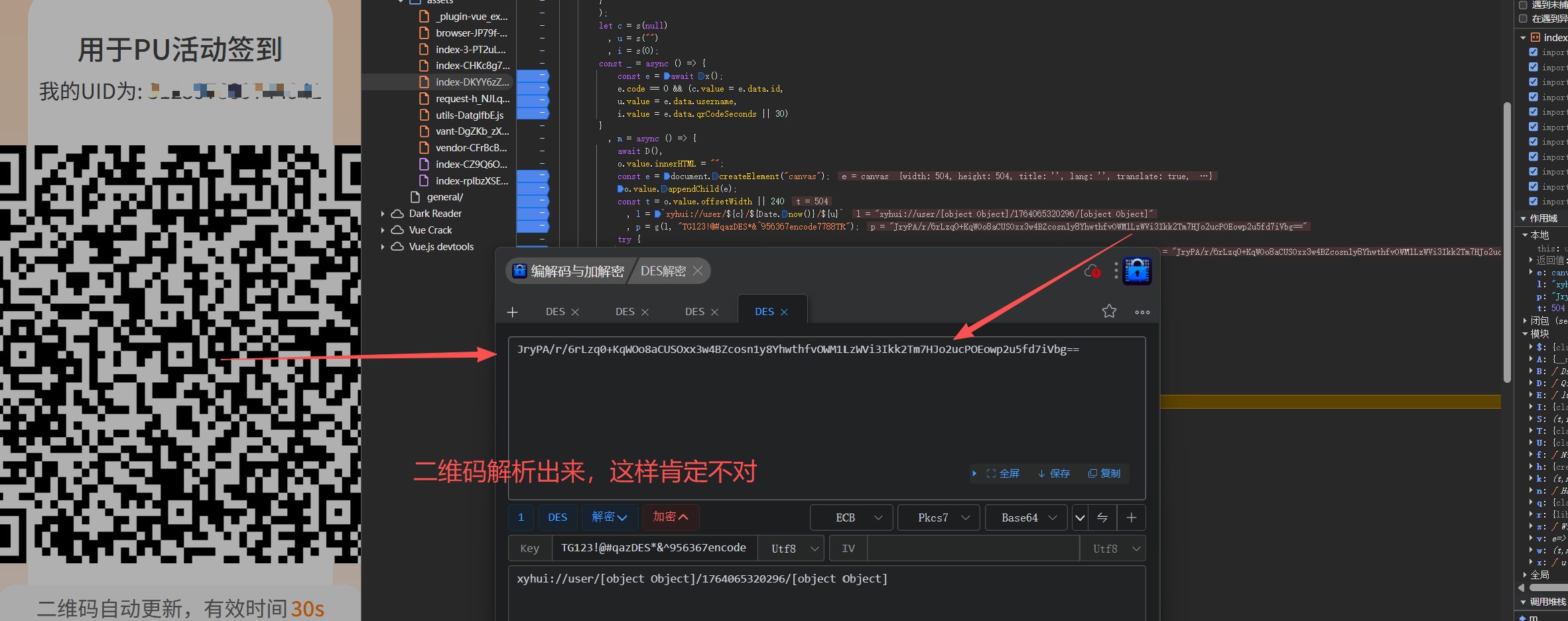Click the Fullscreen (全屏) icon button

point(1003,473)
